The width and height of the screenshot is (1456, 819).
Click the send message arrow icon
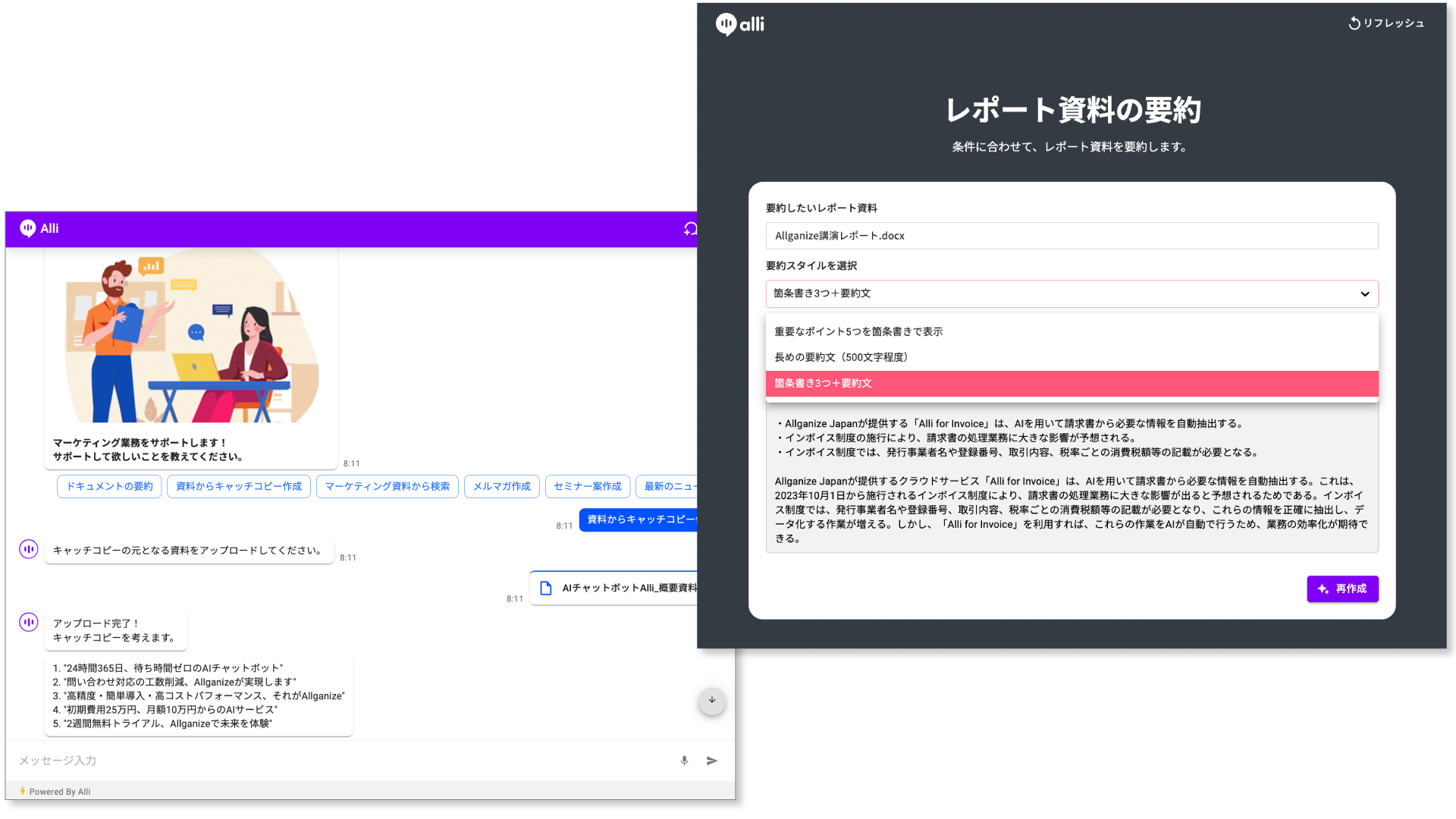pyautogui.click(x=711, y=761)
